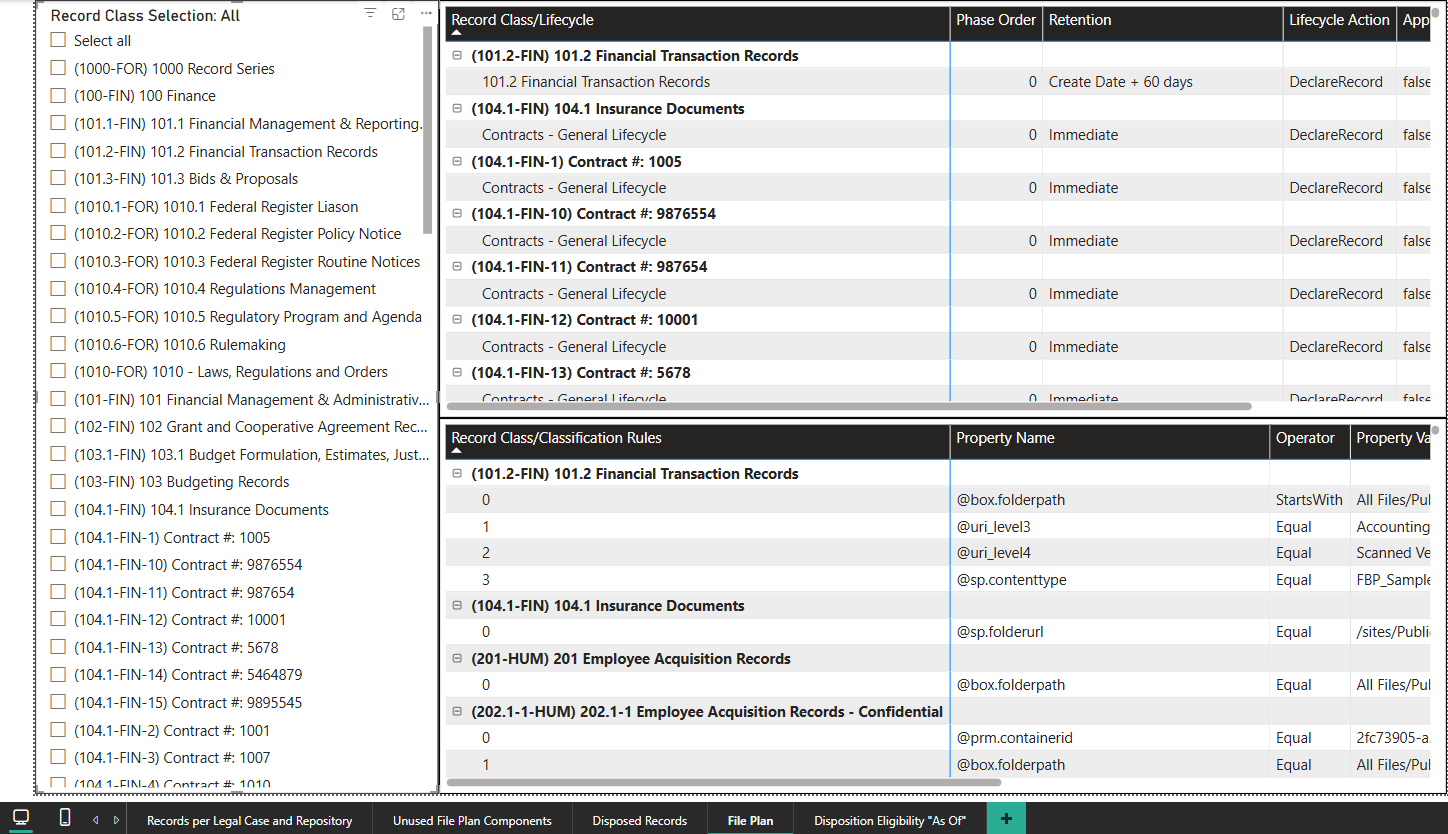Open more options ellipsis on slicer
Viewport: 1448px width, 834px height.
pos(426,14)
